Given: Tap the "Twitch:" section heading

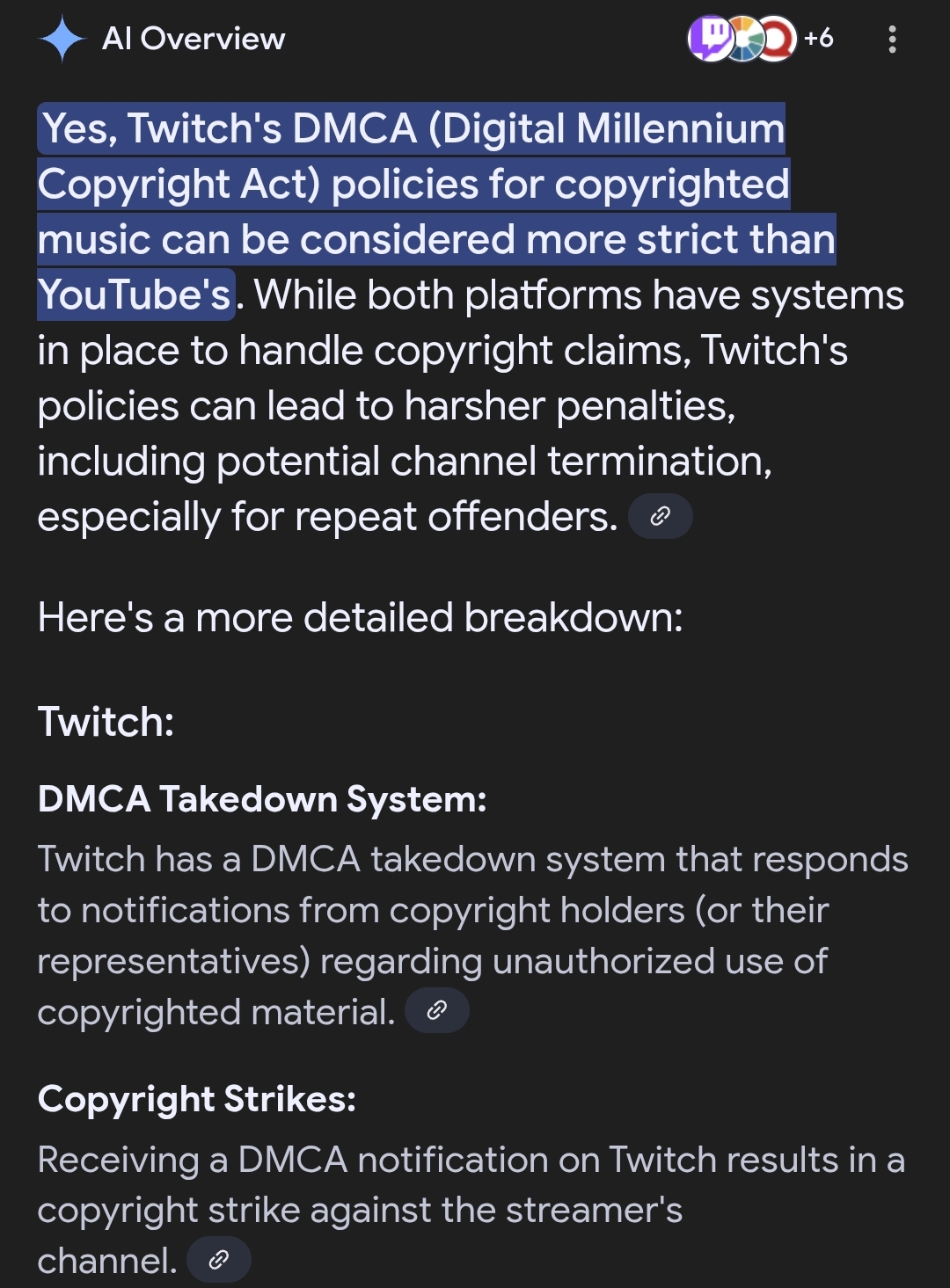Looking at the screenshot, I should [106, 722].
